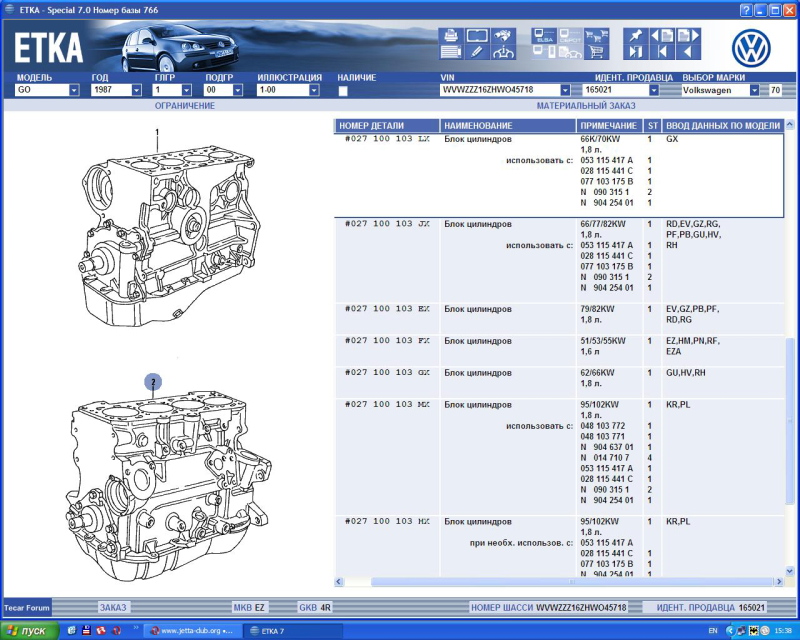Click the plain left arrow back icon
This screenshot has width=800, height=640.
(x=688, y=52)
